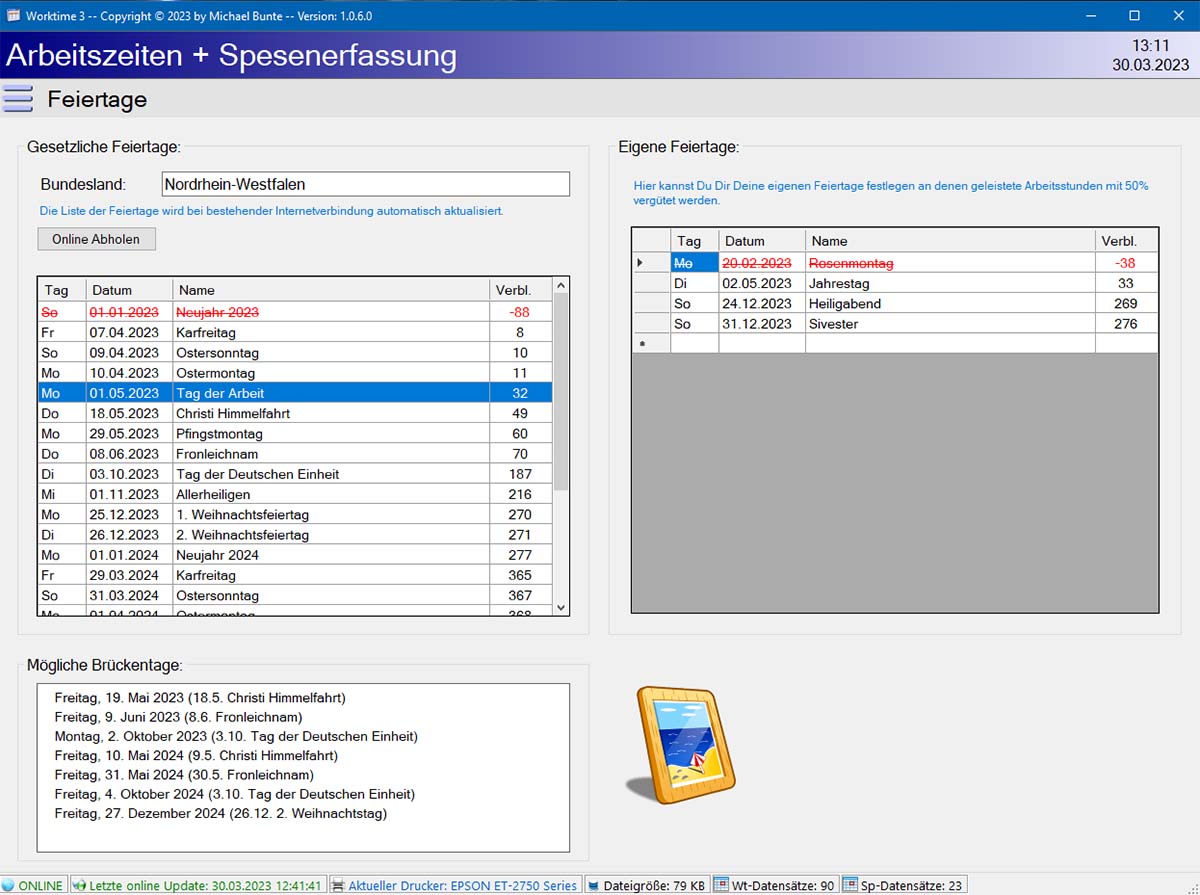Click the Name column header in Eigene Feiertage

pyautogui.click(x=950, y=241)
